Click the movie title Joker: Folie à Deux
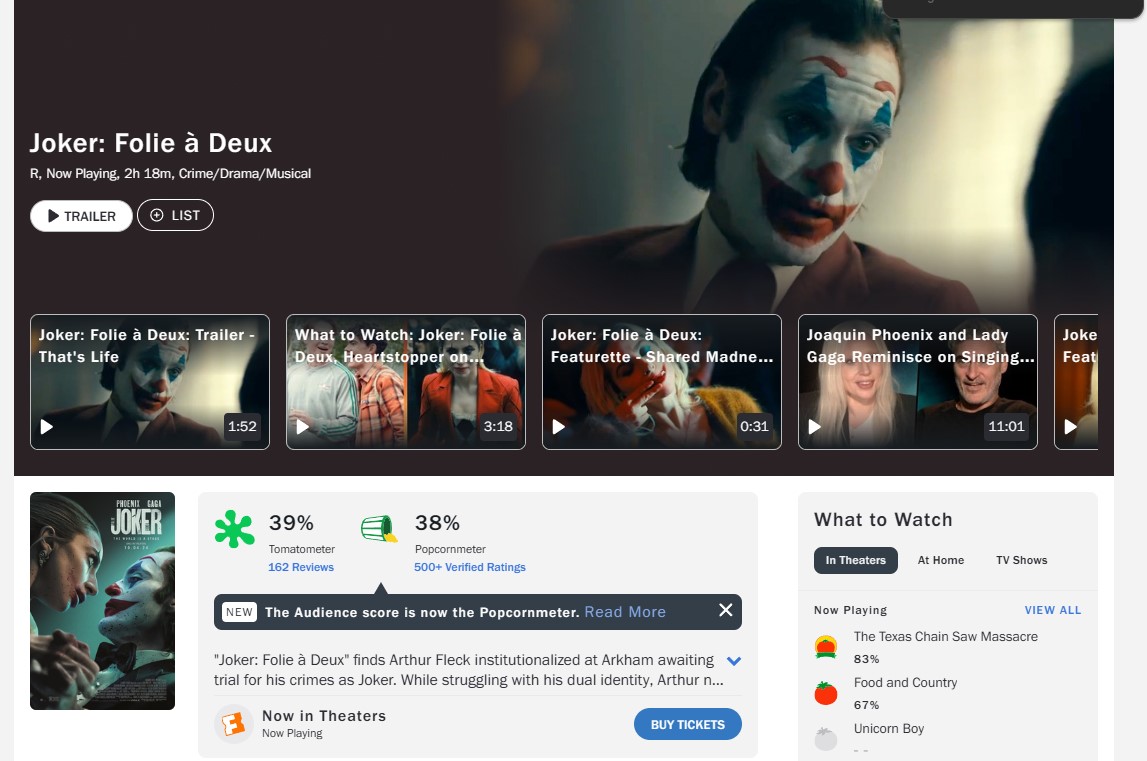The height and width of the screenshot is (761, 1147). coord(151,143)
